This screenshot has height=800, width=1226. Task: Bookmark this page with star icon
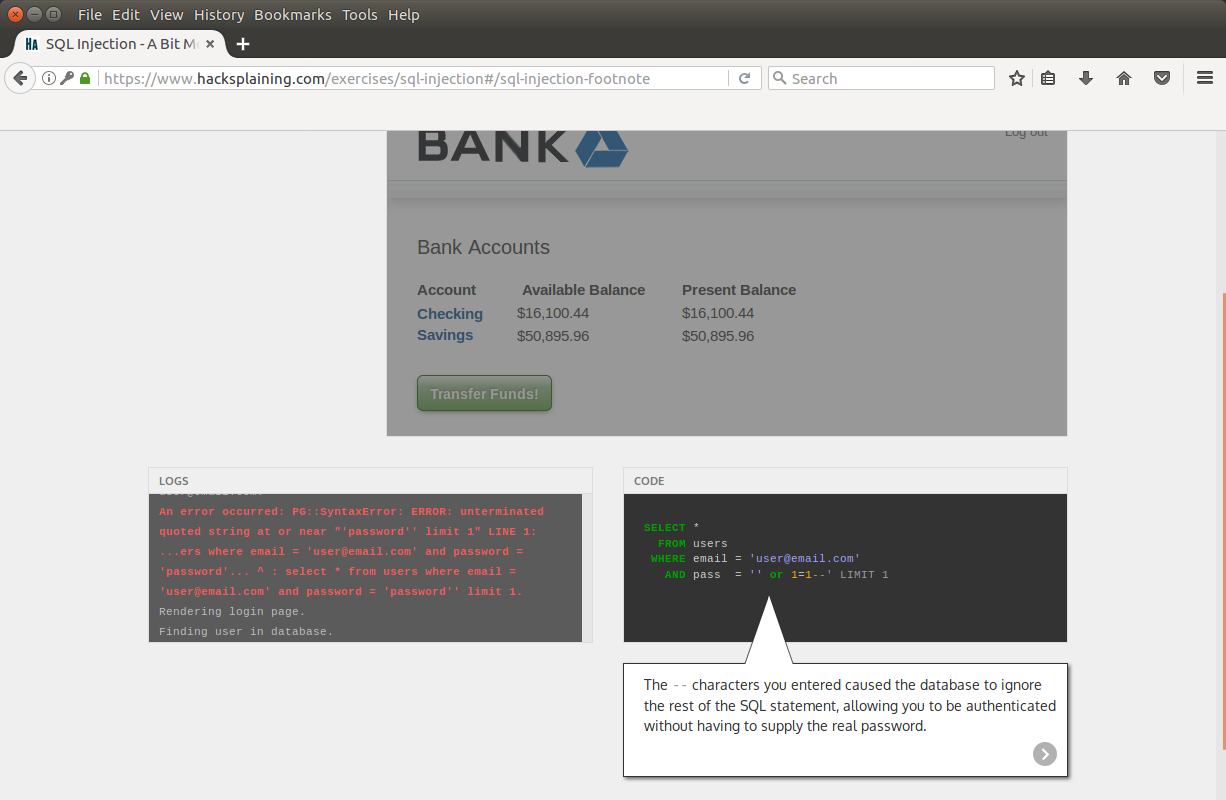1017,78
